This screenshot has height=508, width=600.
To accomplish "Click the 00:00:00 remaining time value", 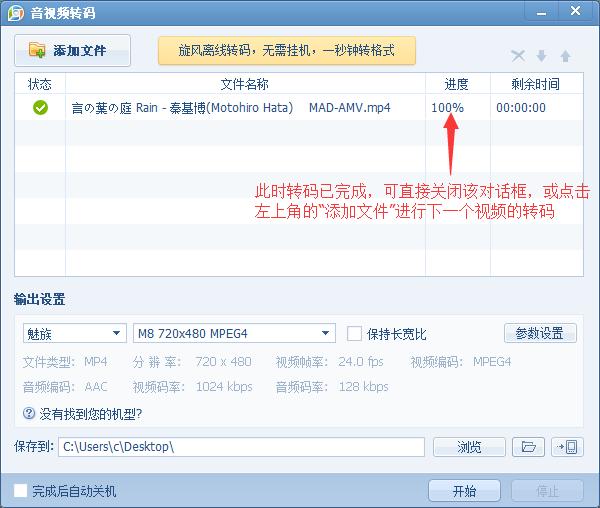I will [x=521, y=108].
